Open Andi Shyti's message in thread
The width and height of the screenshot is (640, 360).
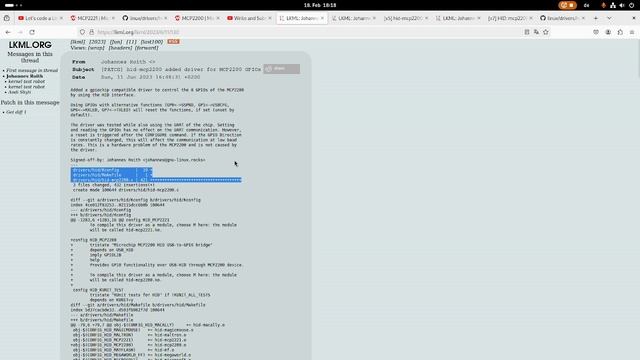(20, 92)
